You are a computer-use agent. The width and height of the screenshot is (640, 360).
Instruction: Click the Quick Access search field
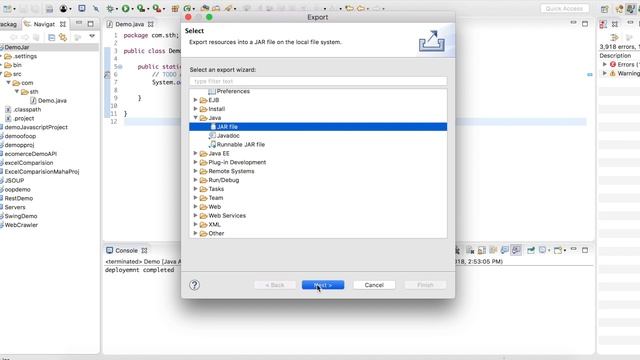564,9
